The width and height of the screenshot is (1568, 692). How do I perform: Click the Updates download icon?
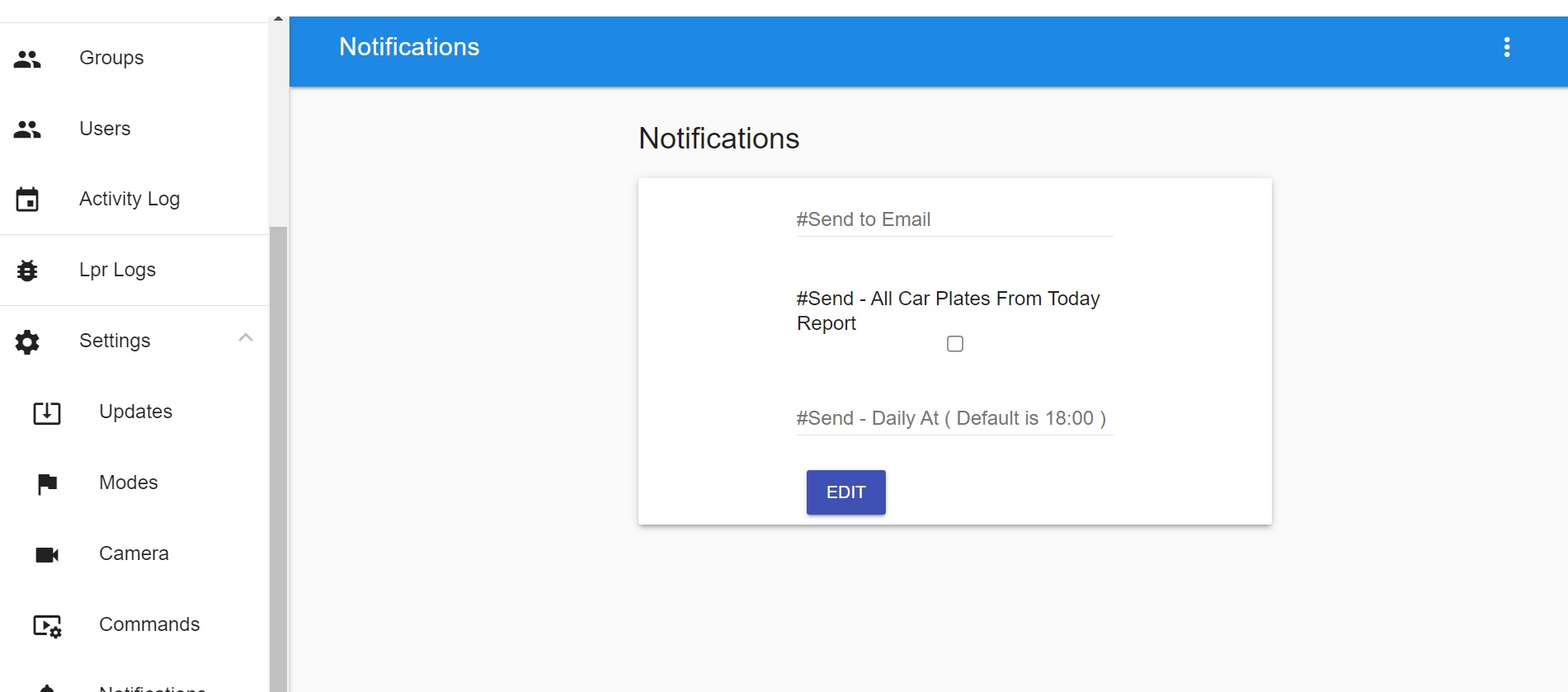(47, 412)
